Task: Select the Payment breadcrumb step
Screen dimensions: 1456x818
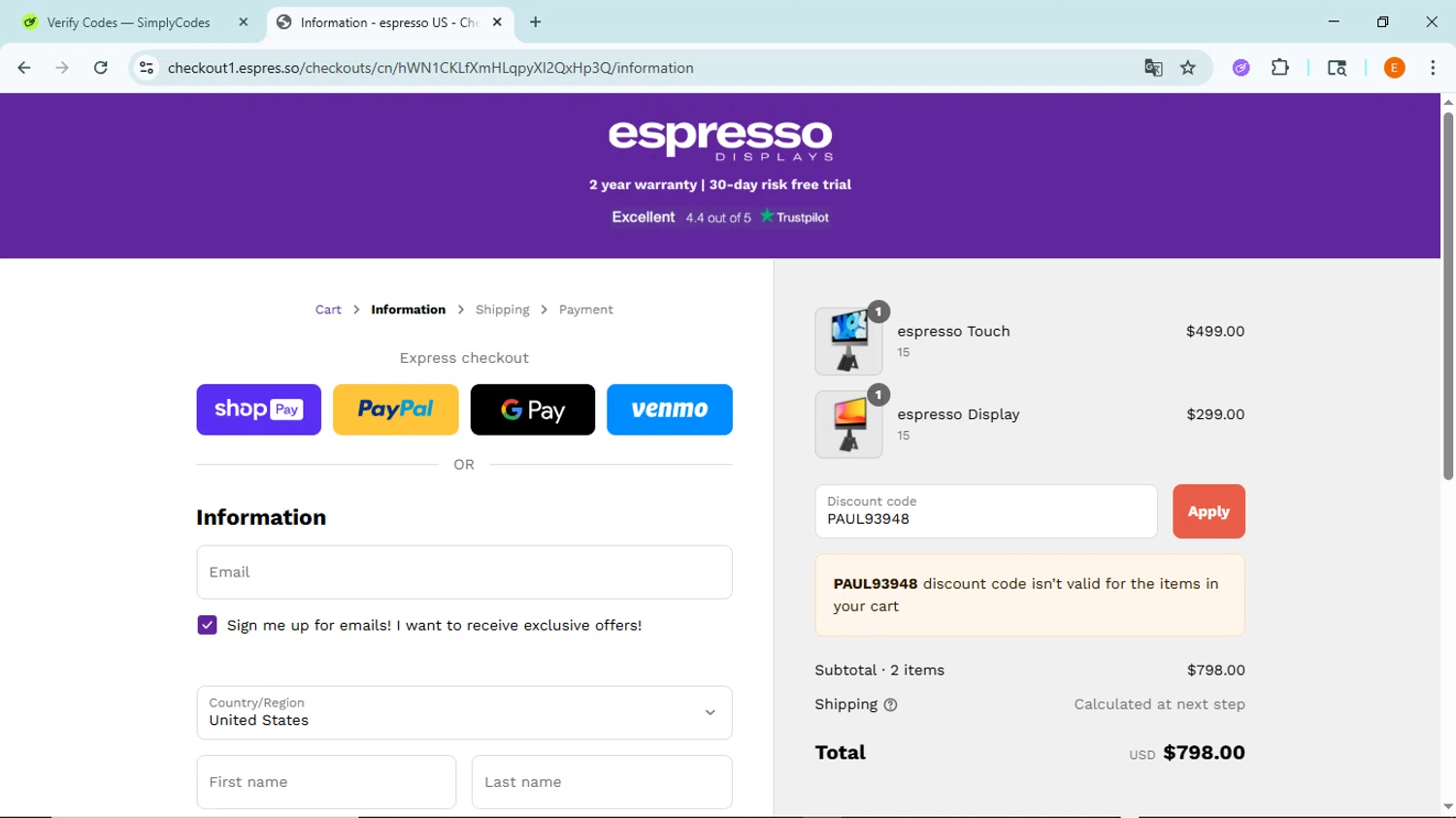Action: click(x=585, y=310)
